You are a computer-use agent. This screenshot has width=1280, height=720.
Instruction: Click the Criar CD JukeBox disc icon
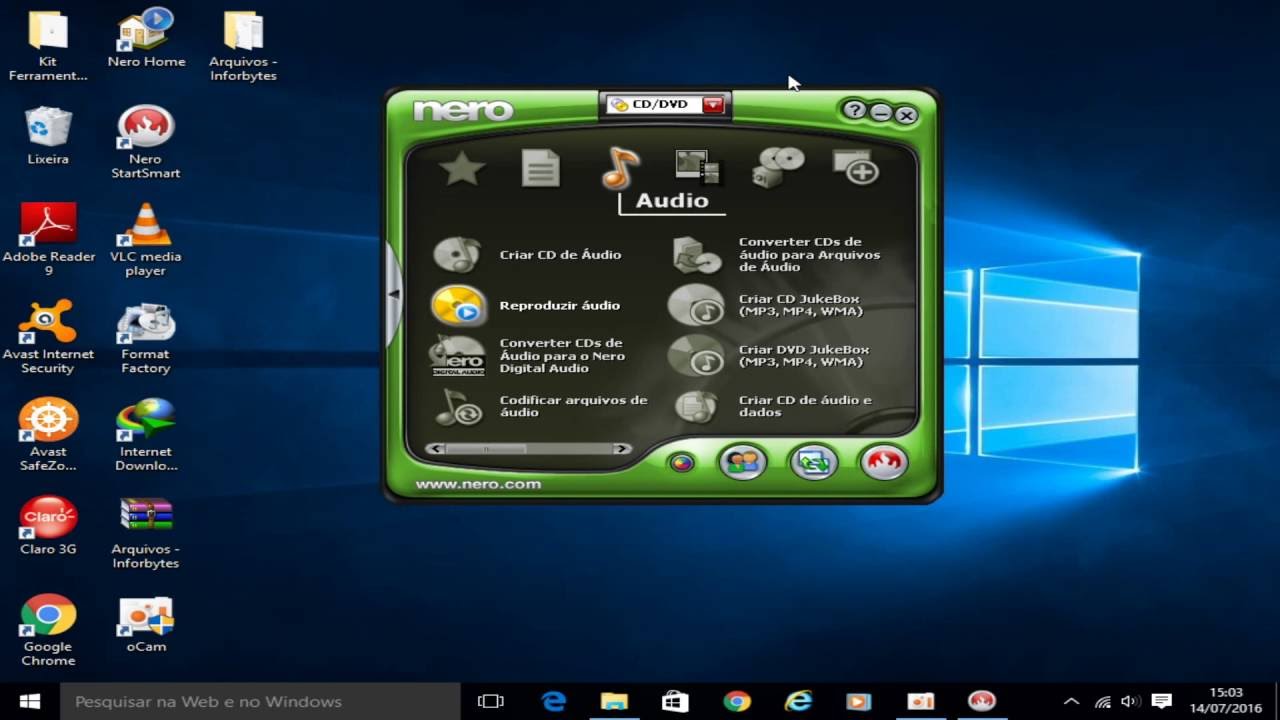click(696, 306)
